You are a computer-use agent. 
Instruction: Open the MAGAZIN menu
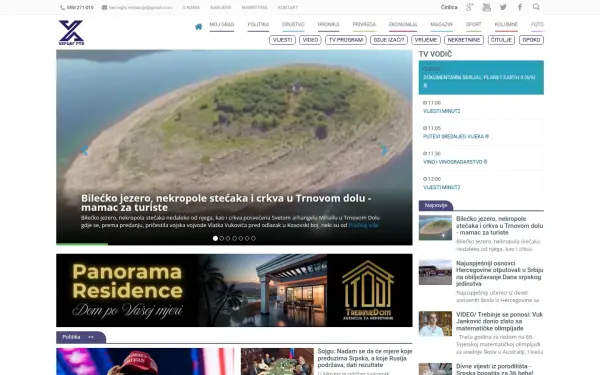(x=441, y=25)
